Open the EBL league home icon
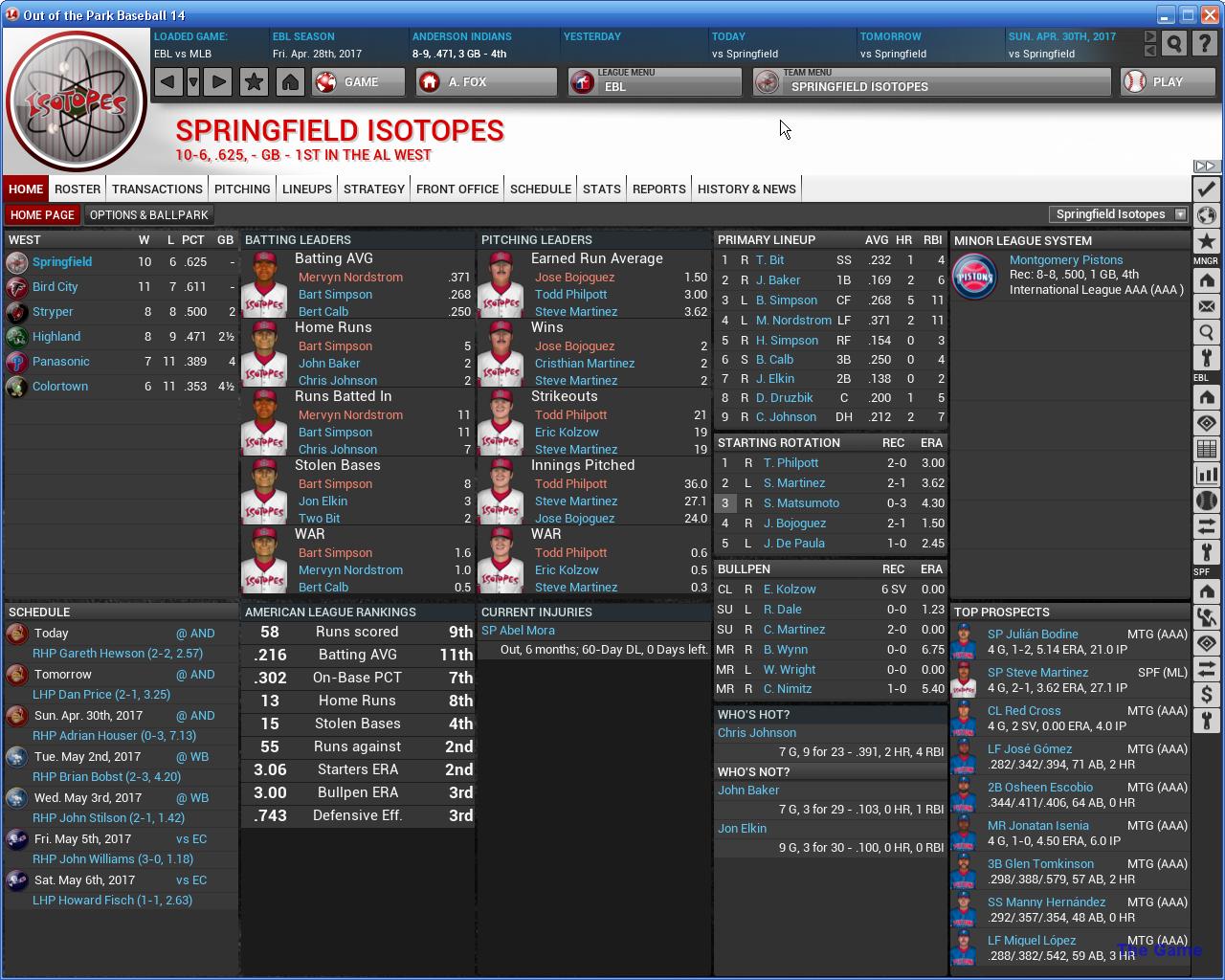 tap(1206, 397)
